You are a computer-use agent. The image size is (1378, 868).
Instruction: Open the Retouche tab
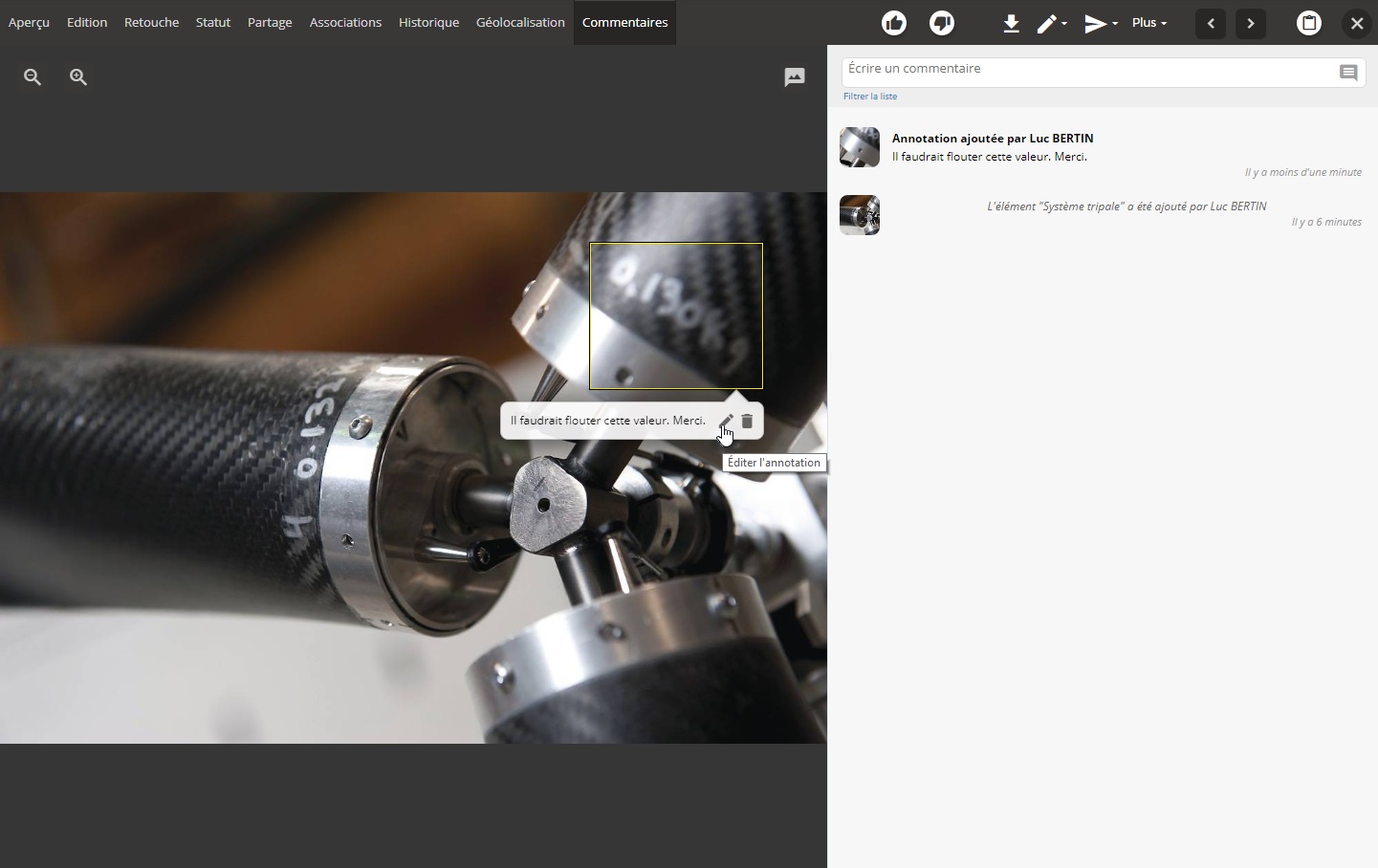point(151,22)
